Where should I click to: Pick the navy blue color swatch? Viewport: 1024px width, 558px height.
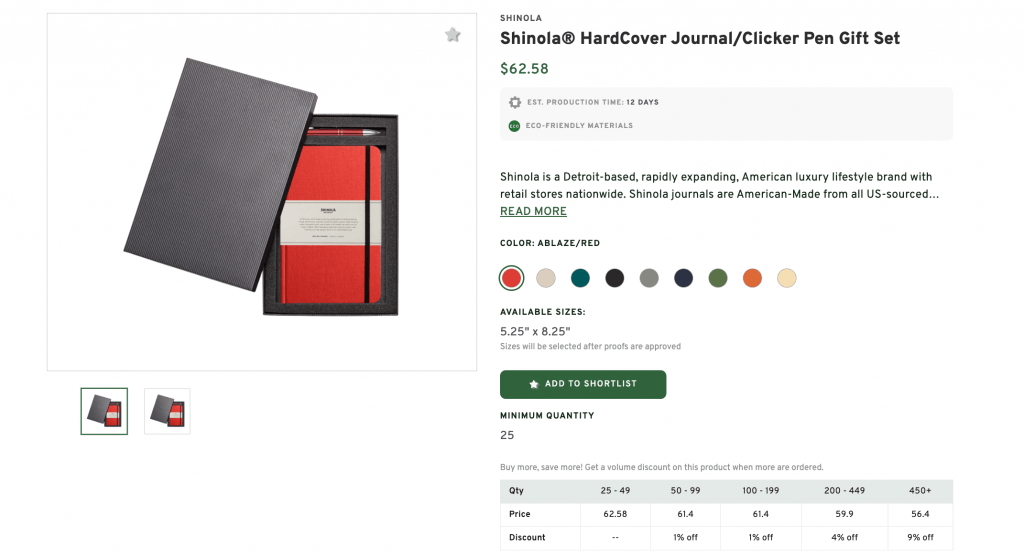(684, 278)
